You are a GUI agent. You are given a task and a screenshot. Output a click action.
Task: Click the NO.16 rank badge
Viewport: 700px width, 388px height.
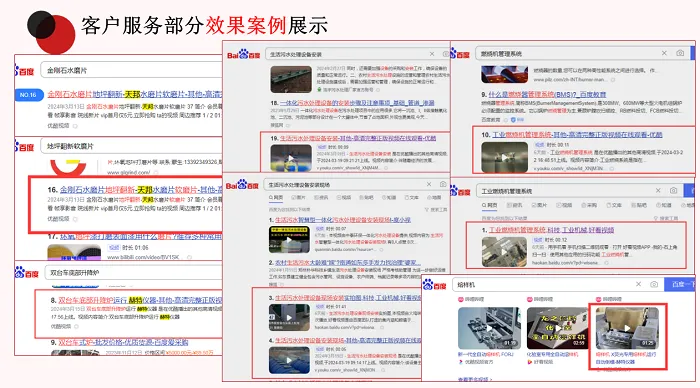[28, 95]
